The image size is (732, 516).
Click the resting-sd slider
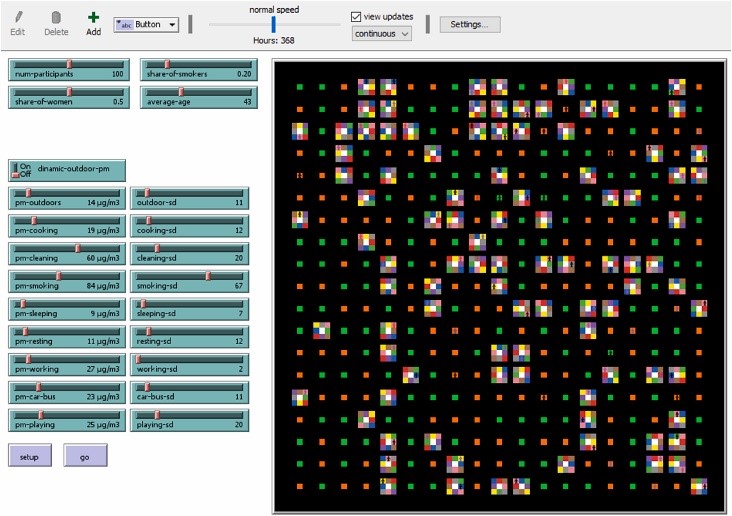click(x=190, y=337)
